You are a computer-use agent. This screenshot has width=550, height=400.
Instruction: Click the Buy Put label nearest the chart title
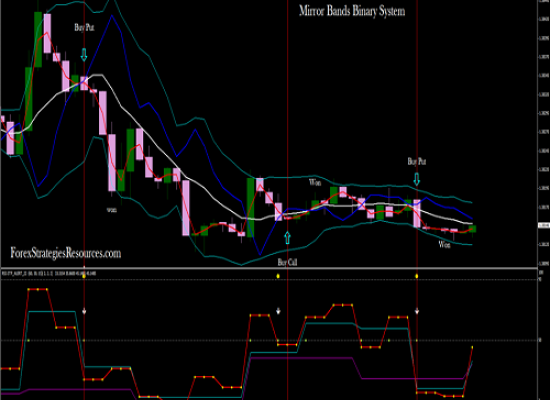pyautogui.click(x=84, y=27)
